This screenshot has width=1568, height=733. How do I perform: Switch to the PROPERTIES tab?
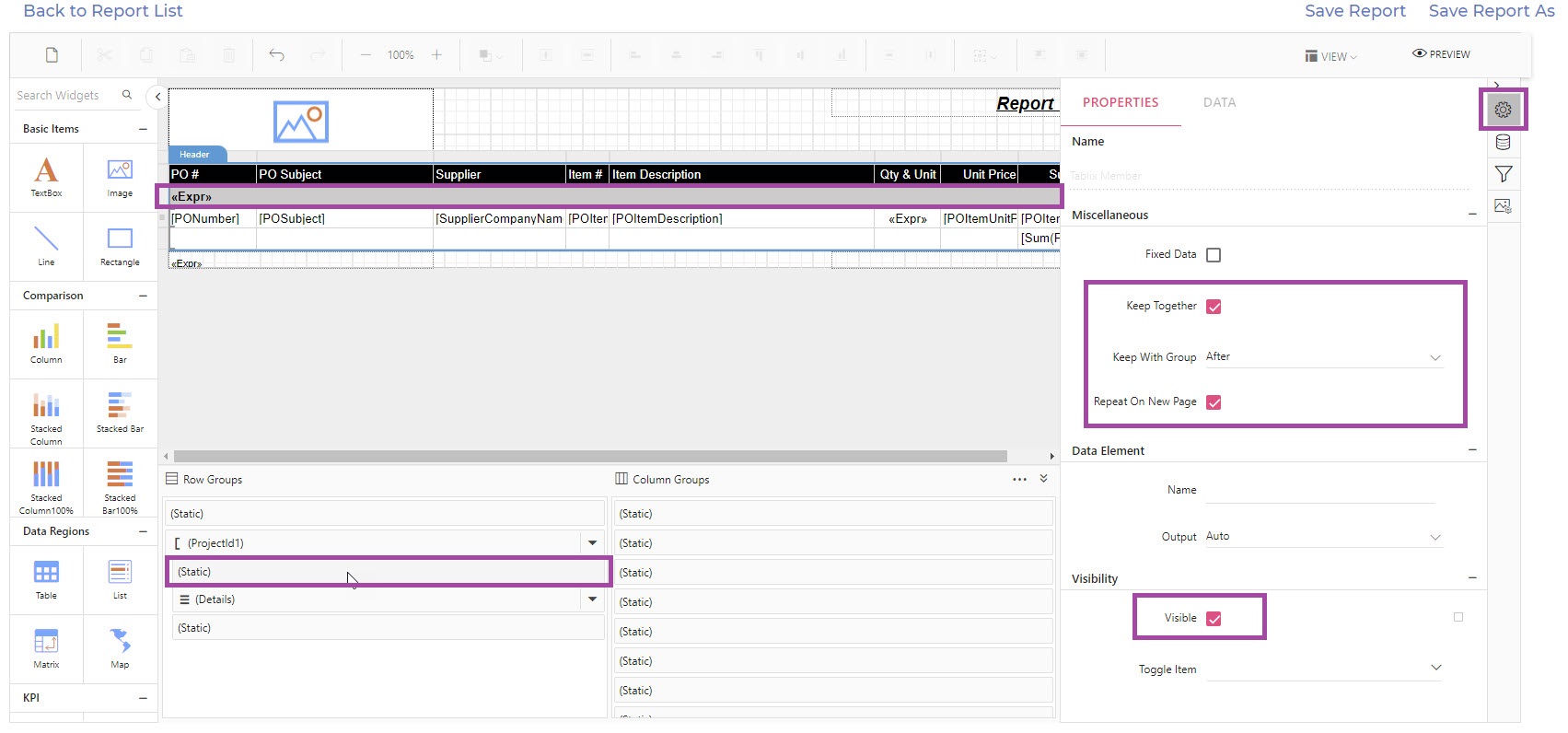(x=1121, y=102)
